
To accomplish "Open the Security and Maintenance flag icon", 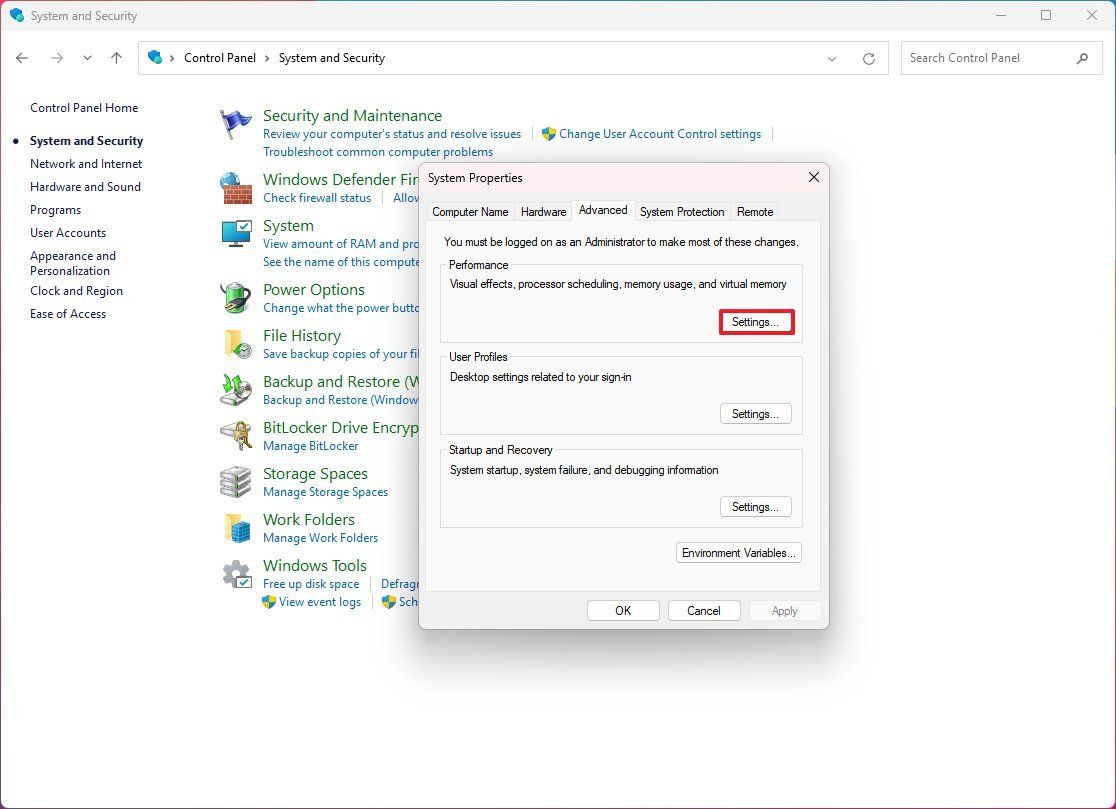I will 234,122.
